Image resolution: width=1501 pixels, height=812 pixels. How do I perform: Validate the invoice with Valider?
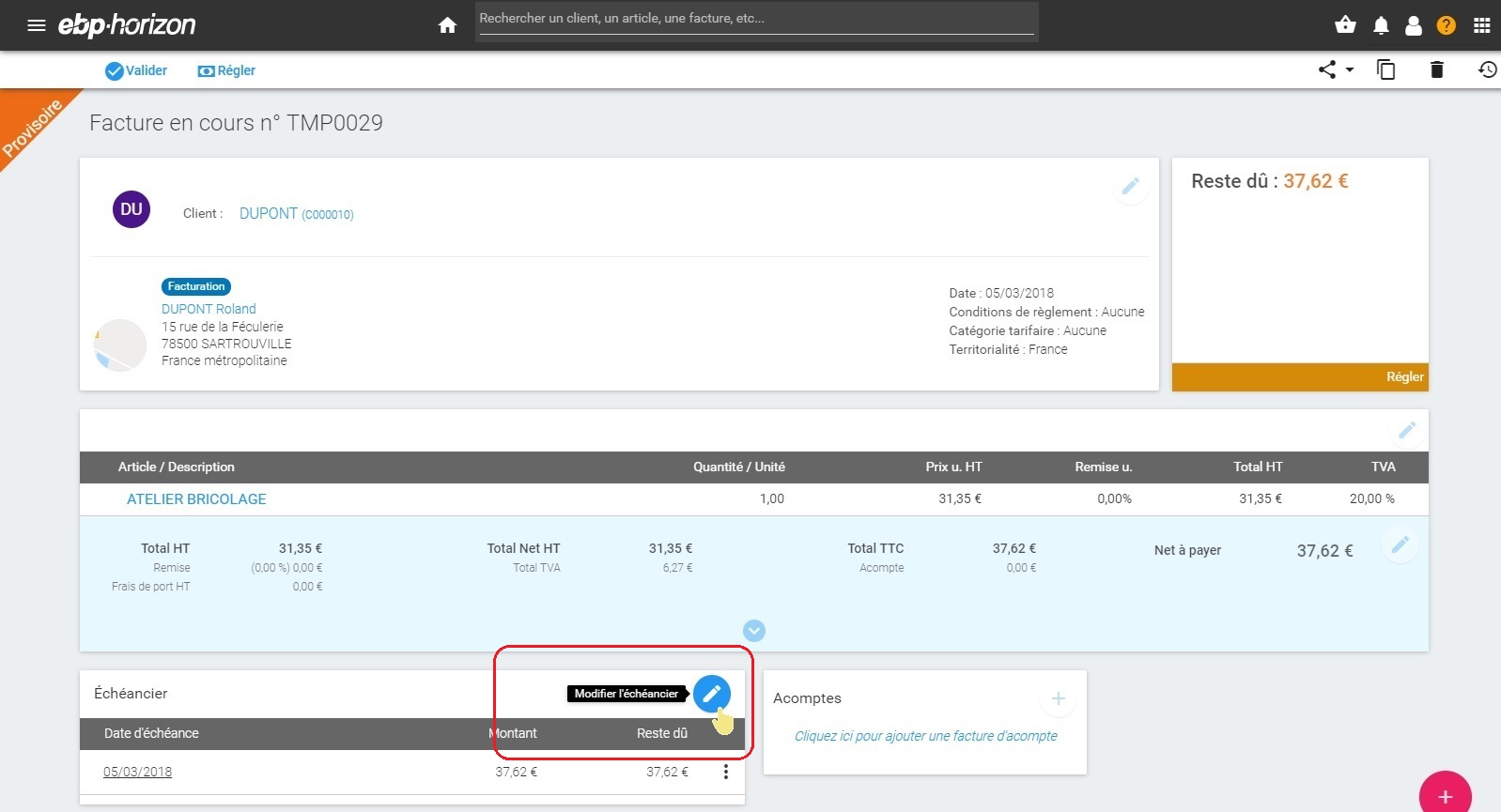click(136, 70)
